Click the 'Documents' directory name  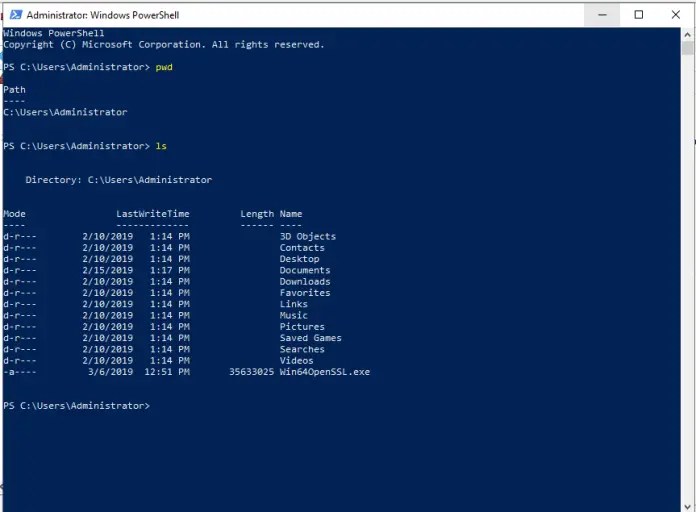305,270
